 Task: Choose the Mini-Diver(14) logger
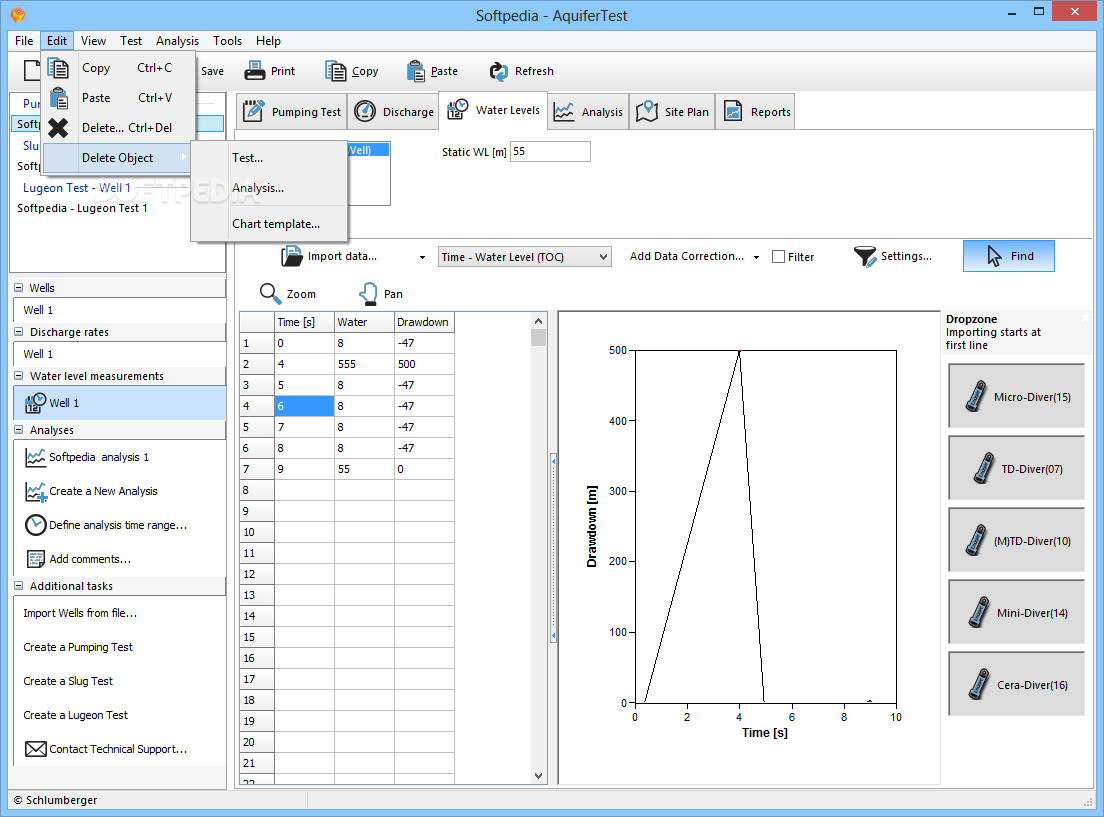coord(1017,612)
